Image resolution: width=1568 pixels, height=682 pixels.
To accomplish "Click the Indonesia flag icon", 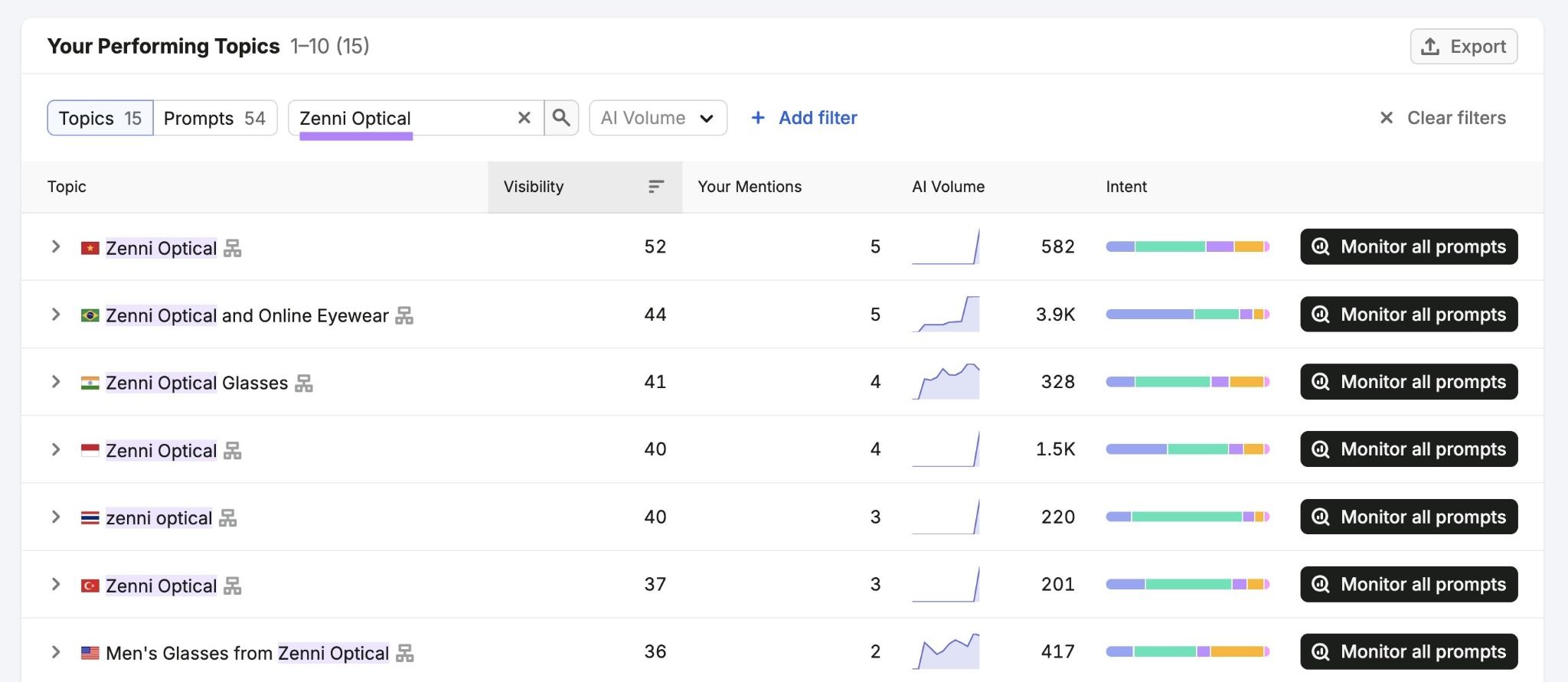I will click(x=90, y=450).
